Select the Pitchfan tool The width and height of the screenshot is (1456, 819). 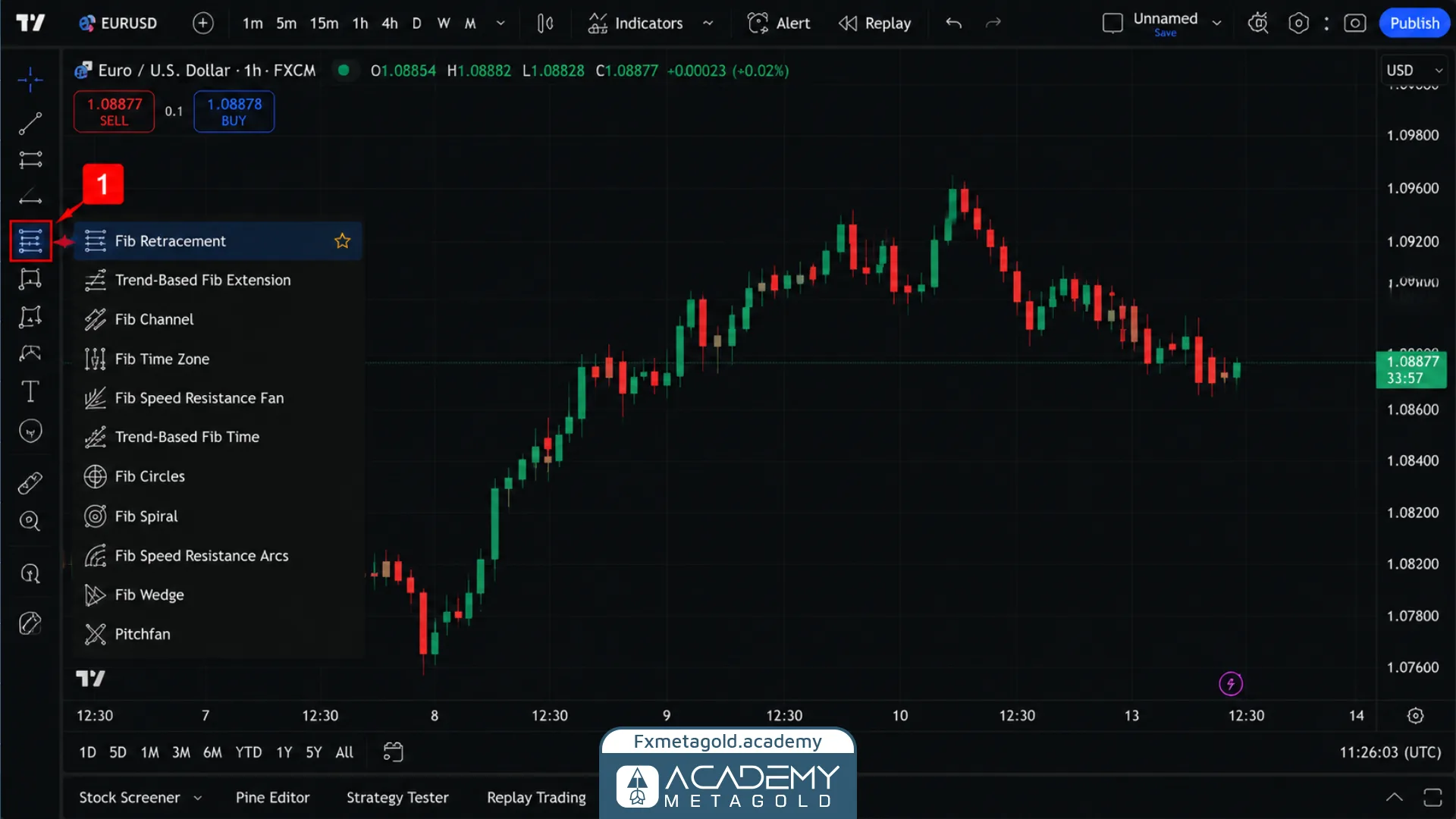218,634
